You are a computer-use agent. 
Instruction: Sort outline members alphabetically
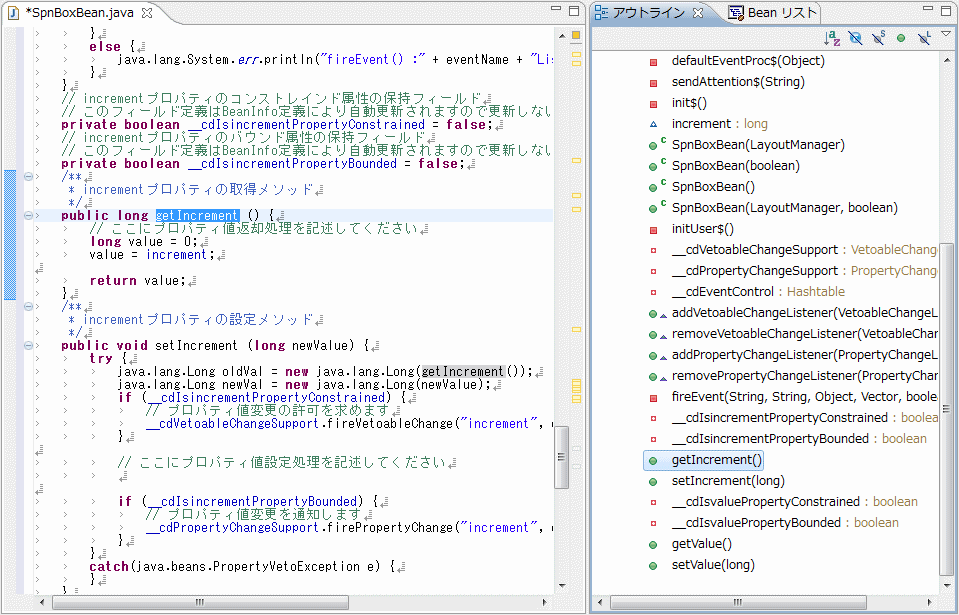coord(832,38)
